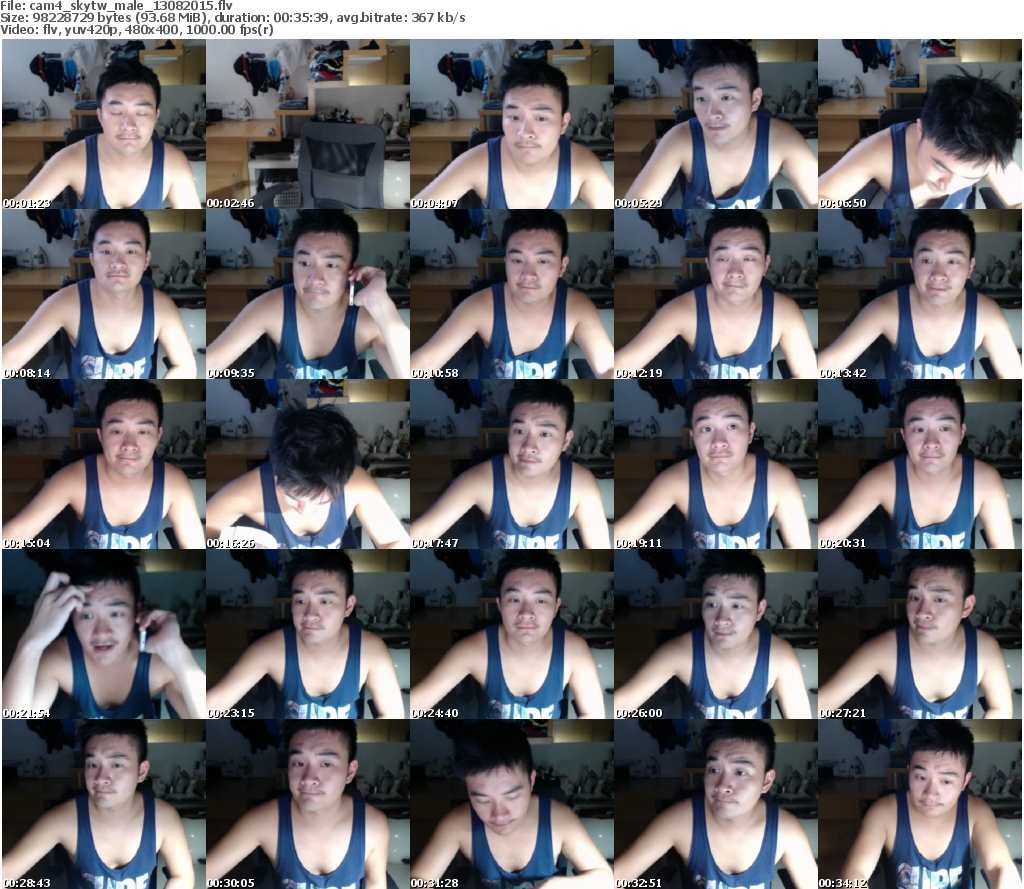Select the thumbnail at 00:17:47
1024x889 pixels.
(x=511, y=464)
